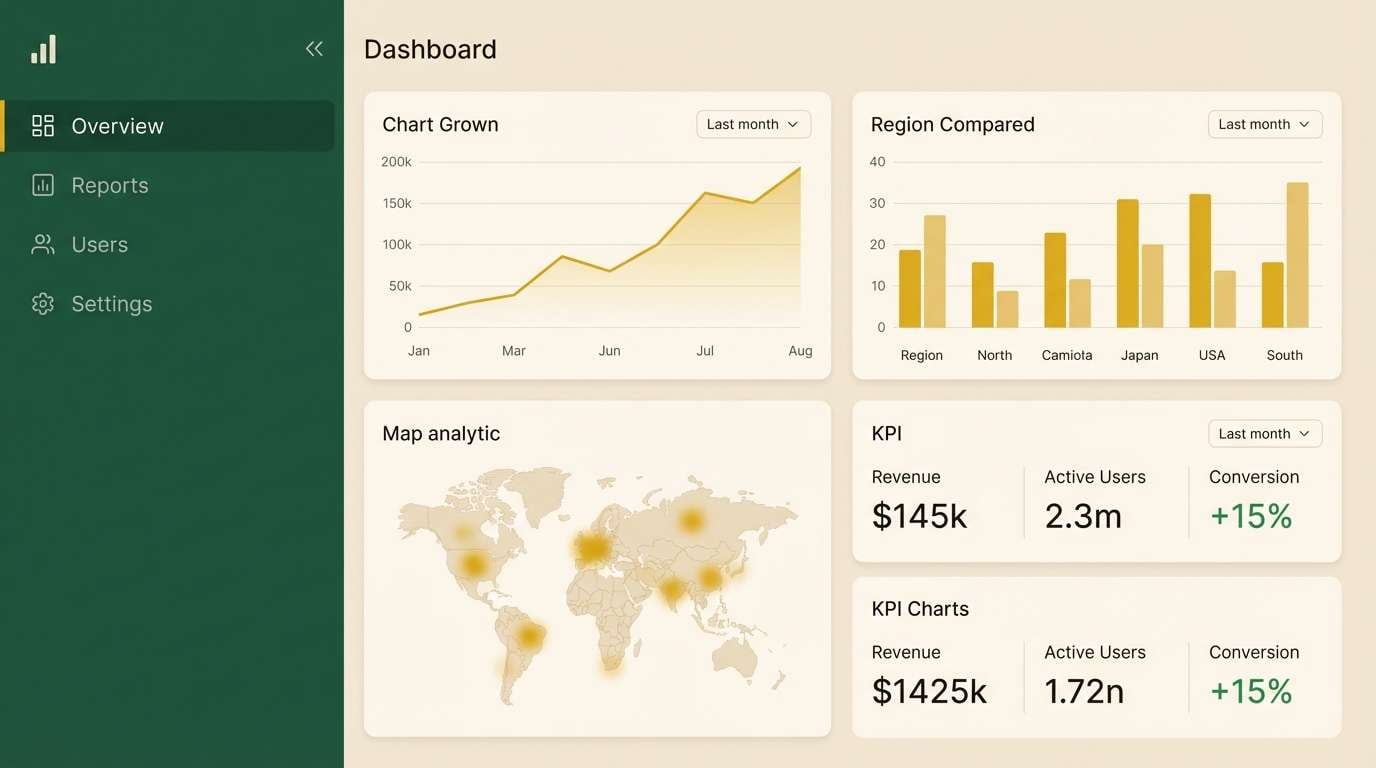
Task: Open the Last month dropdown for Chart Grown
Action: [x=753, y=123]
